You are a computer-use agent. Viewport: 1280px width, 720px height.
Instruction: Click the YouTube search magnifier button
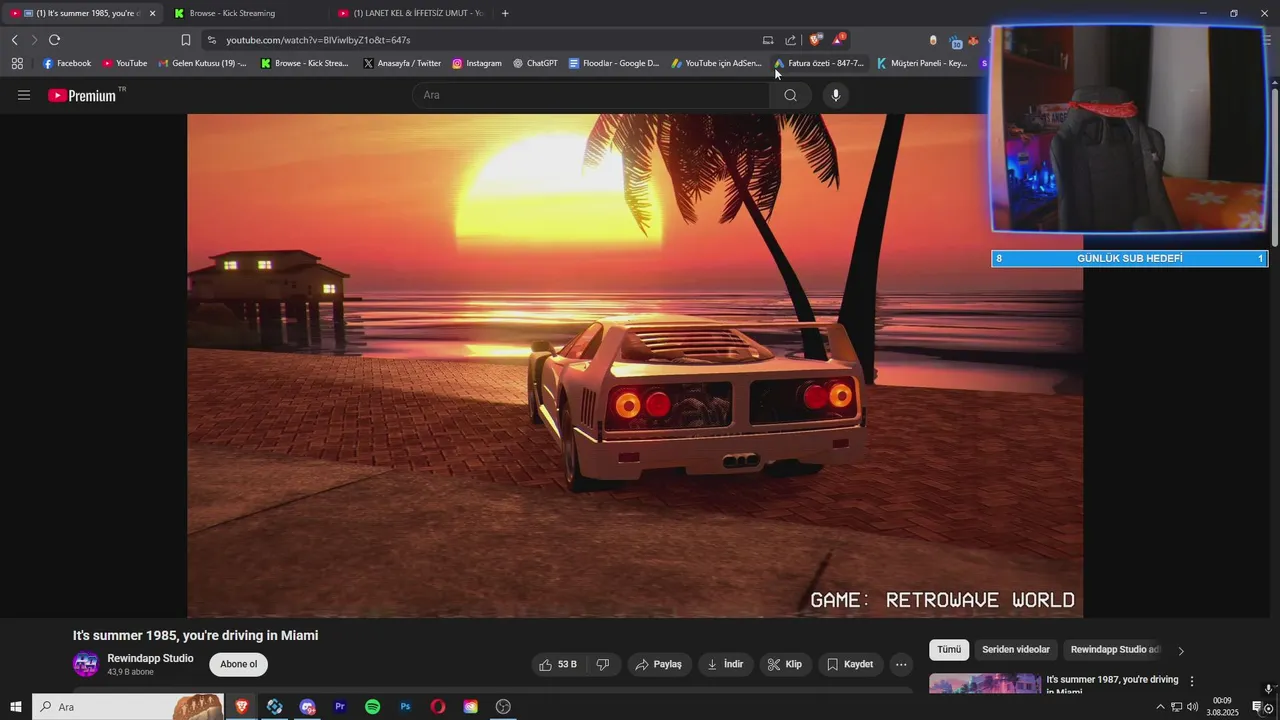(x=790, y=95)
